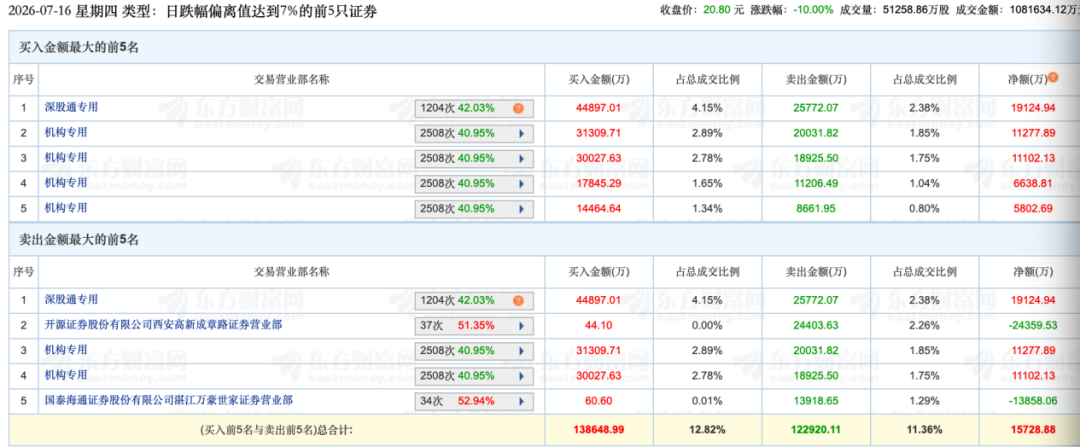The image size is (1080, 447).
Task: Open 机构专用 link in sell-section row showing 31309.71
Action: [x=66, y=349]
